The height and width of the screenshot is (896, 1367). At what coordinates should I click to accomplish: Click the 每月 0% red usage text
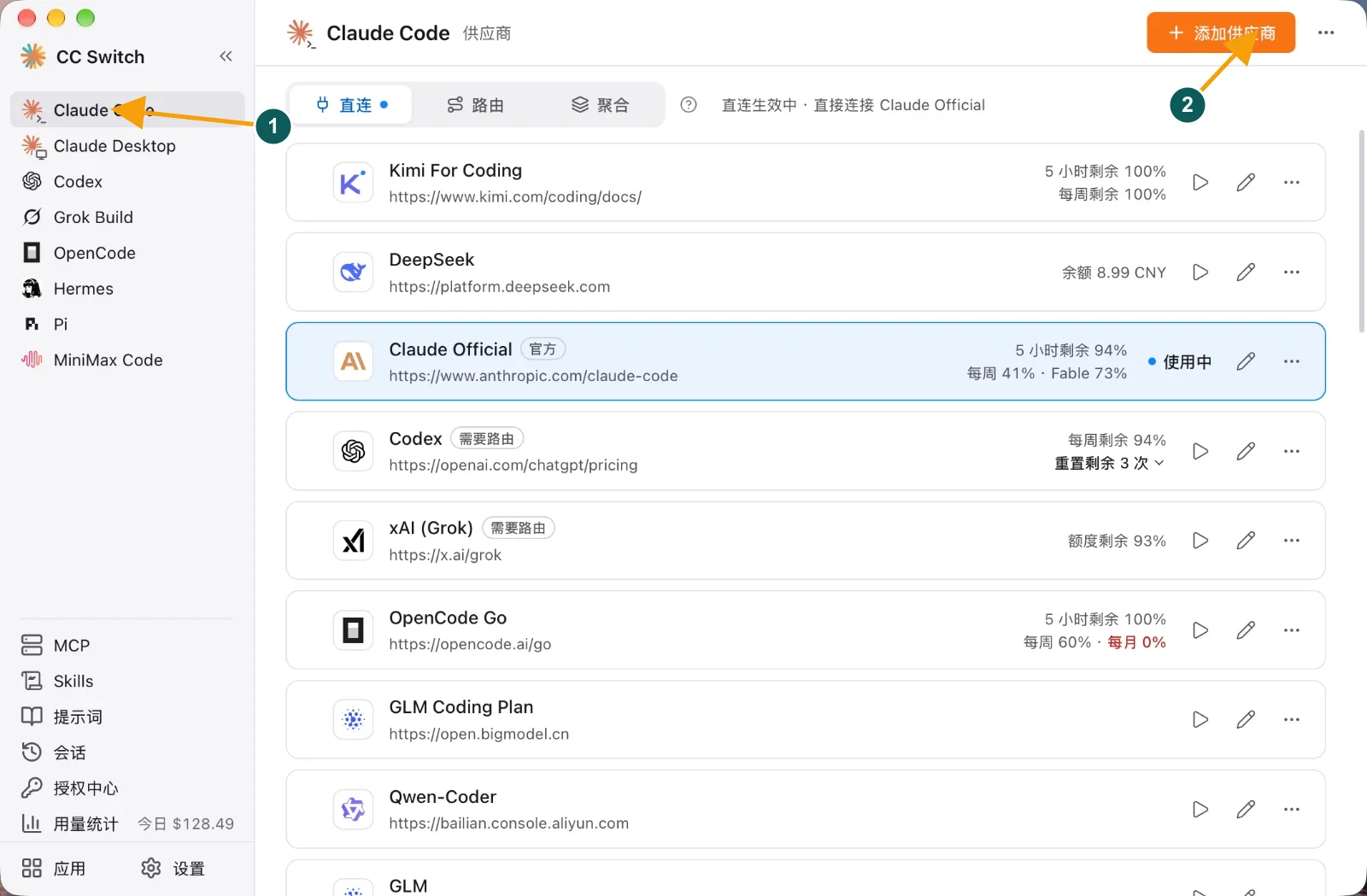pyautogui.click(x=1137, y=642)
